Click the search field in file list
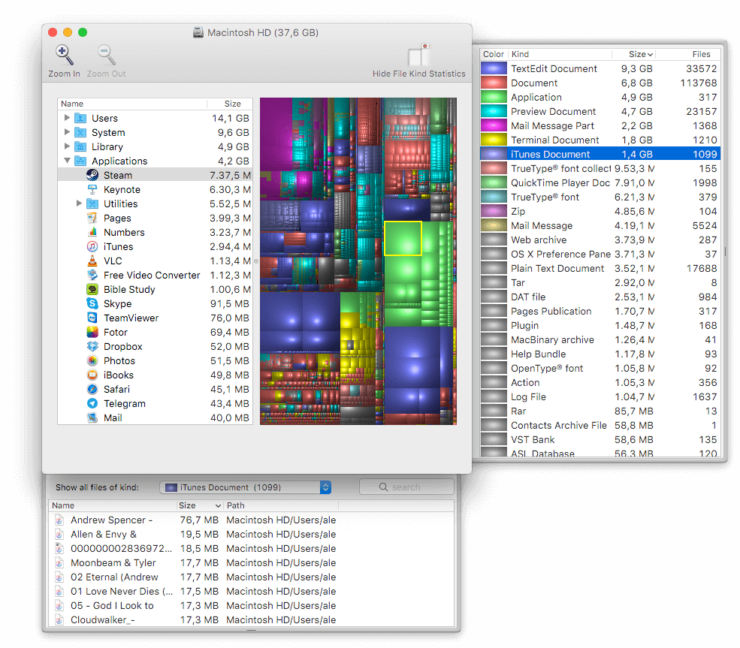Viewport: 740px width, 648px height. [407, 487]
